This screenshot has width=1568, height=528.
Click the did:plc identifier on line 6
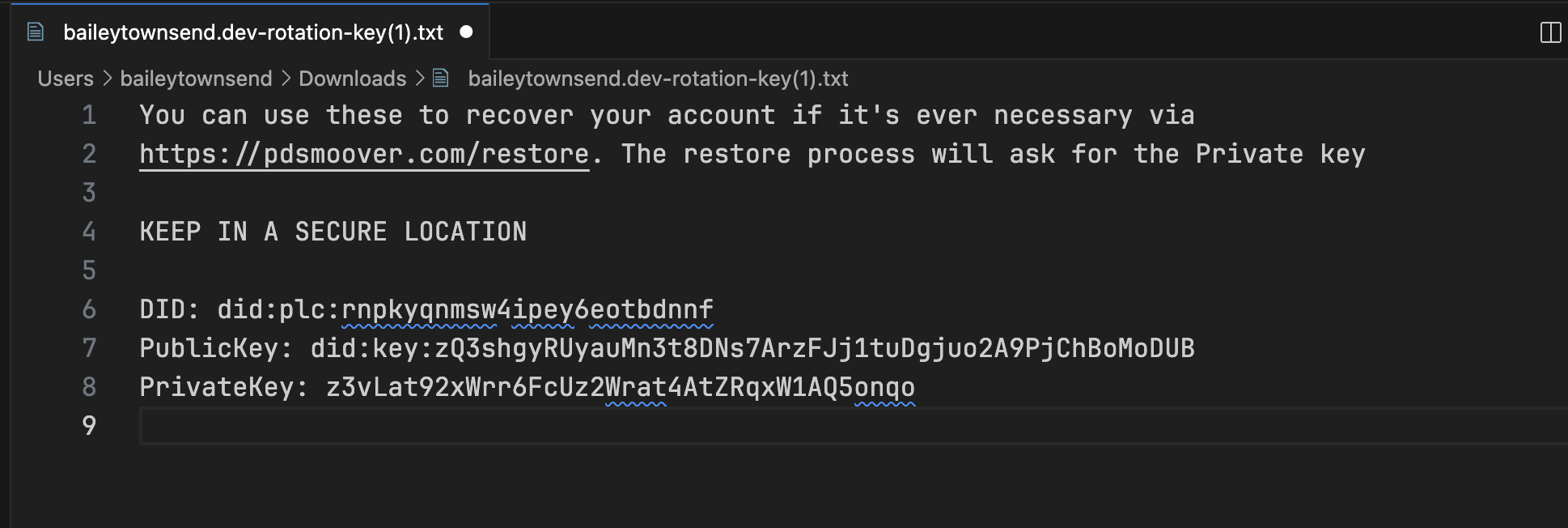tap(465, 309)
